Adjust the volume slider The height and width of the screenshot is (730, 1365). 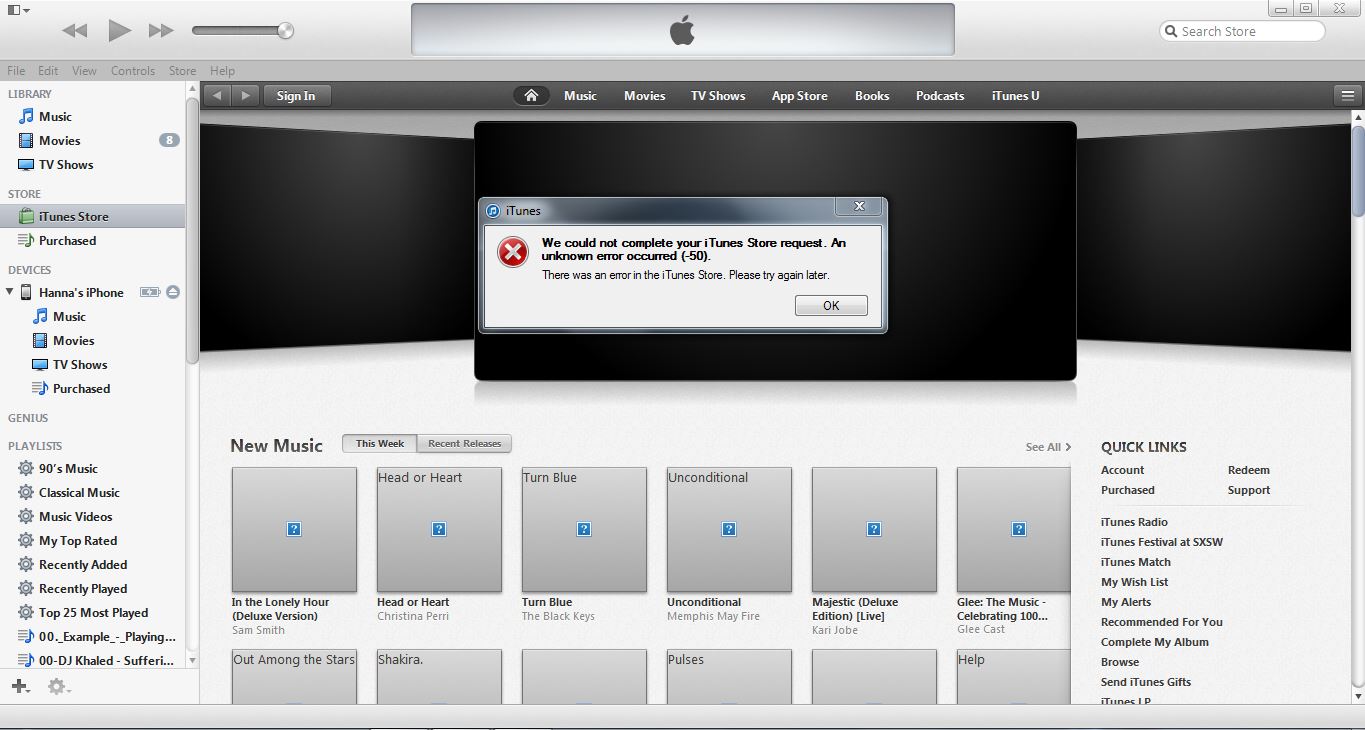[x=242, y=31]
